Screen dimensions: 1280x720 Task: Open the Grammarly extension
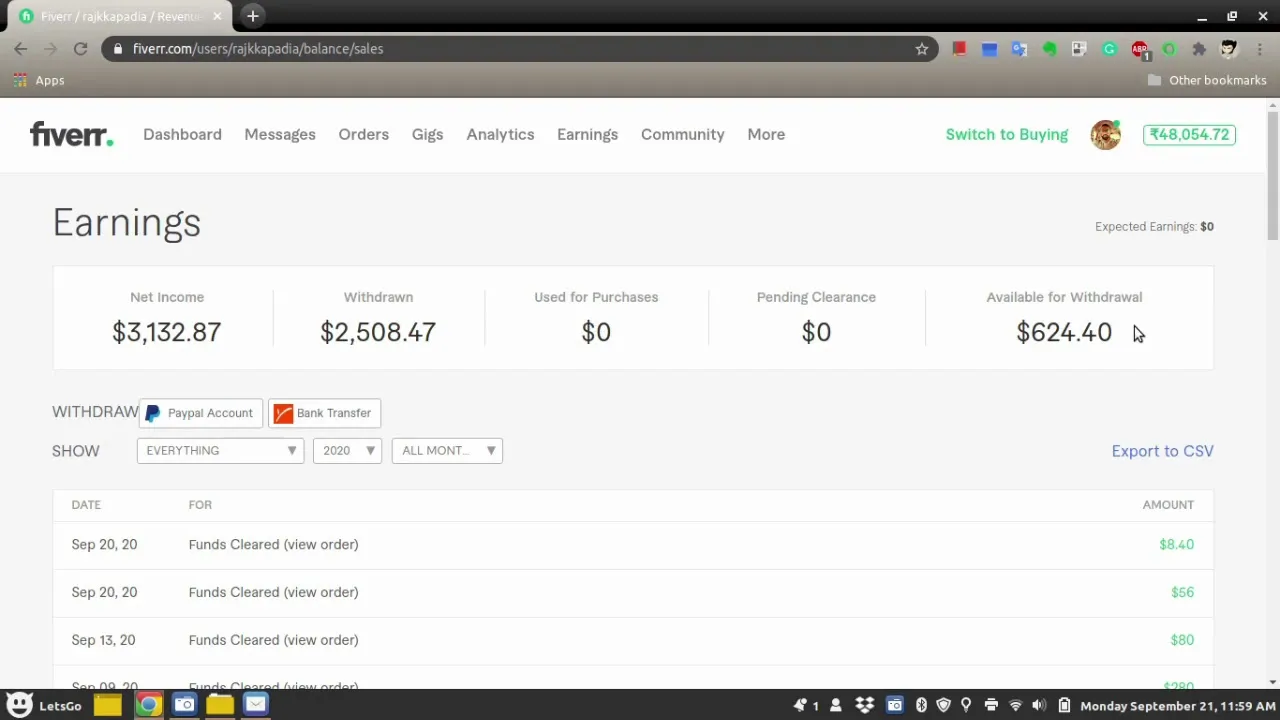1109,48
